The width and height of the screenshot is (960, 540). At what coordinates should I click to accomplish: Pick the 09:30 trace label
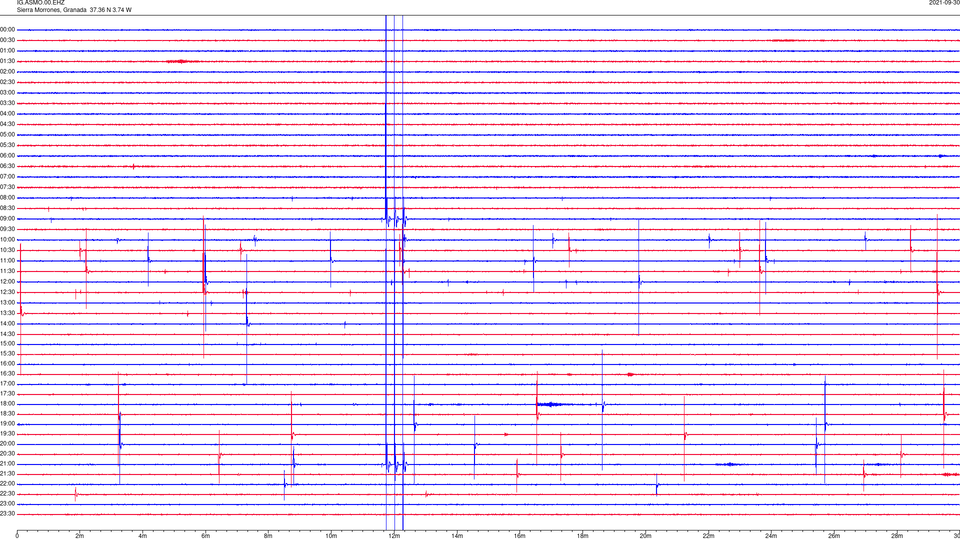tap(7, 230)
